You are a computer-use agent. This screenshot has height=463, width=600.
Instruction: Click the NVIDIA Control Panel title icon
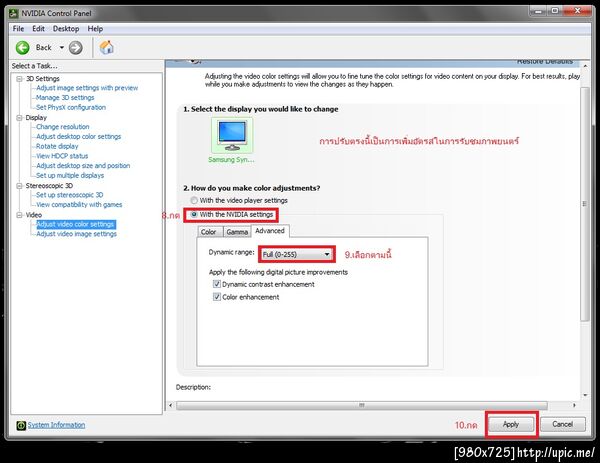[14, 13]
